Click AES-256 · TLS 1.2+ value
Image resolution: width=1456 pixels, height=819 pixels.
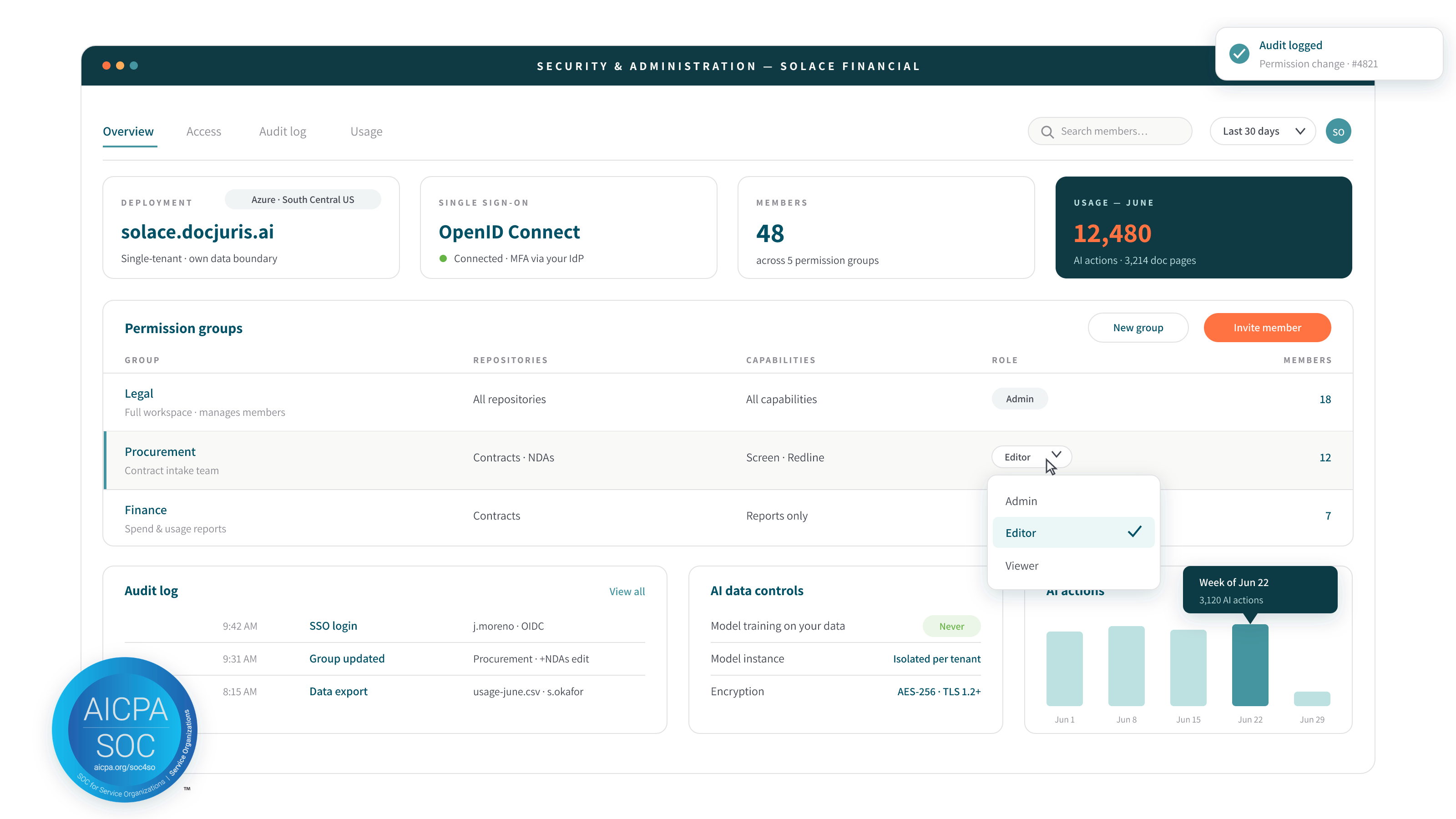939,691
